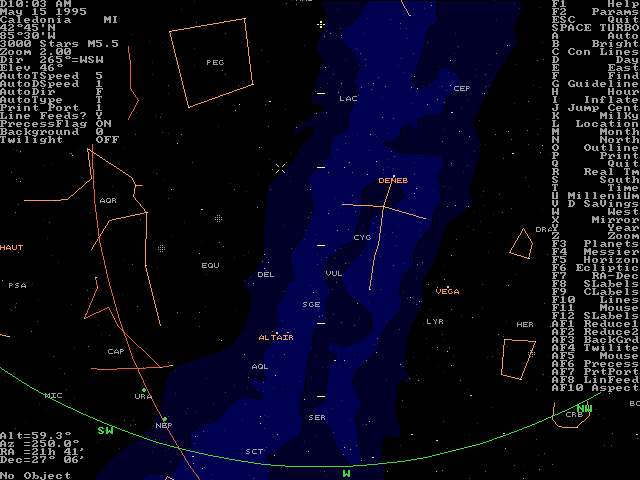Click the NEP planet marker
This screenshot has height=480, width=640.
coord(164,424)
